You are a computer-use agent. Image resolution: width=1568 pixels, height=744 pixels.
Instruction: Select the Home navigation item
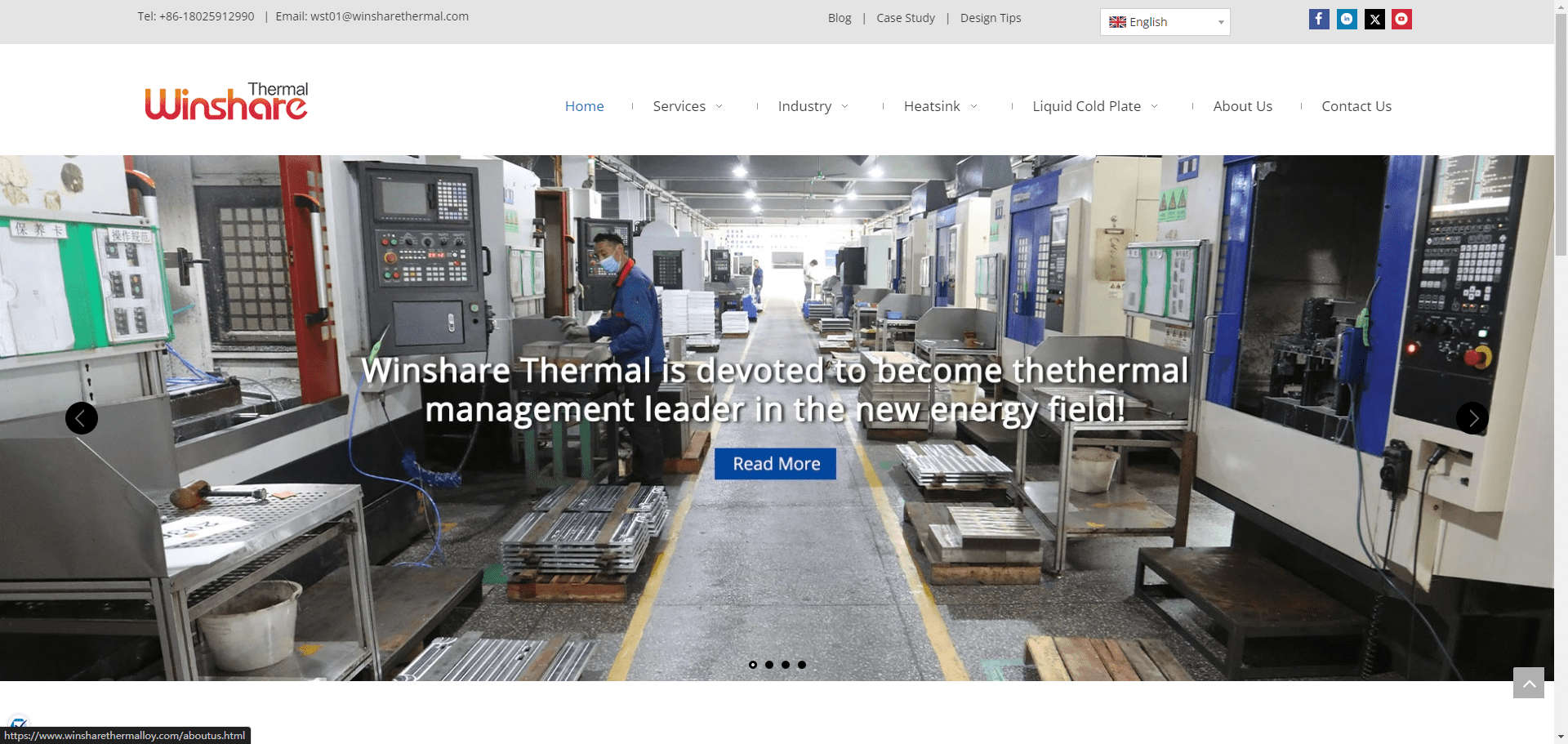click(x=585, y=106)
